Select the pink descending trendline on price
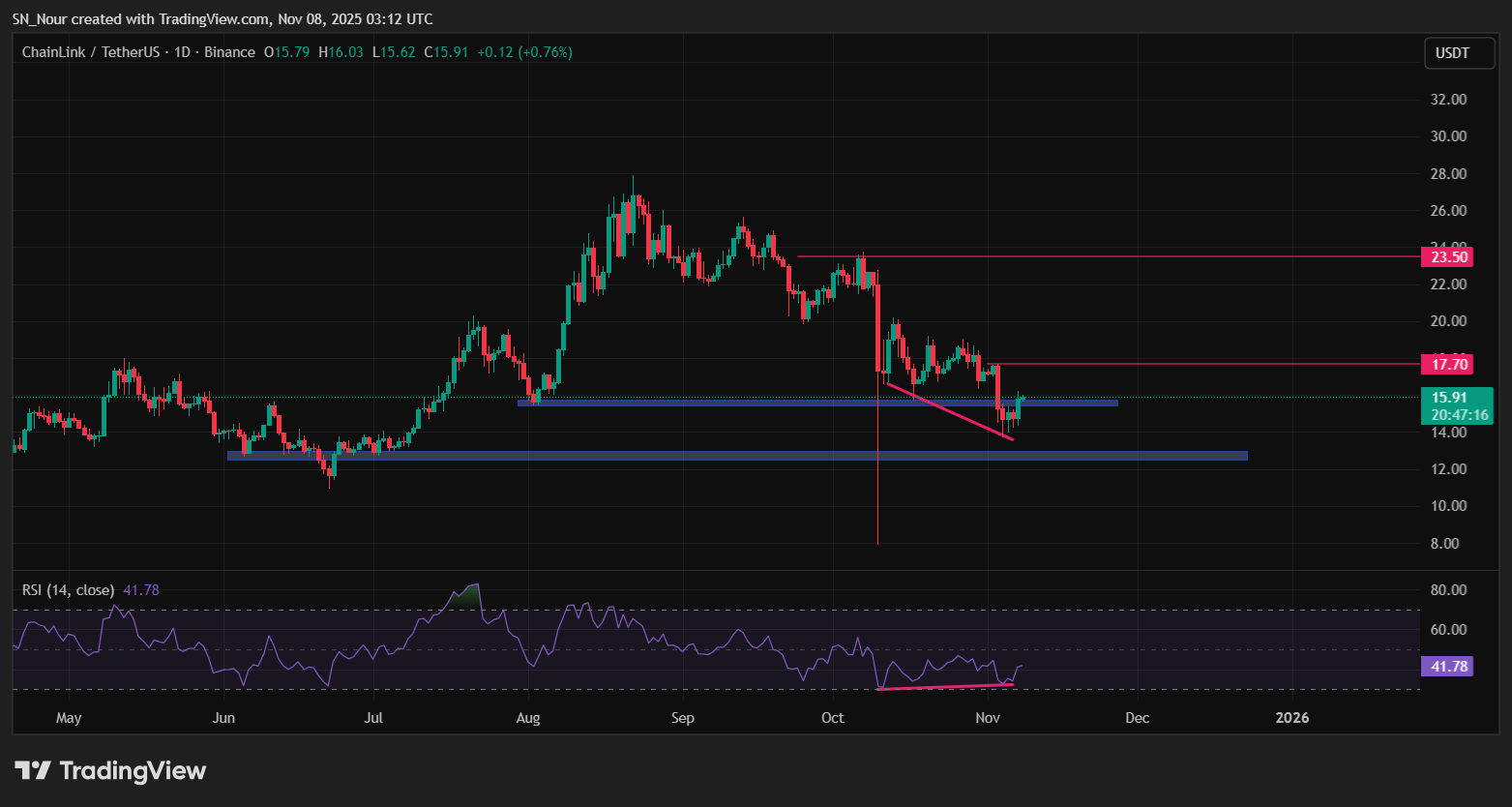The width and height of the screenshot is (1512, 807). (x=949, y=412)
